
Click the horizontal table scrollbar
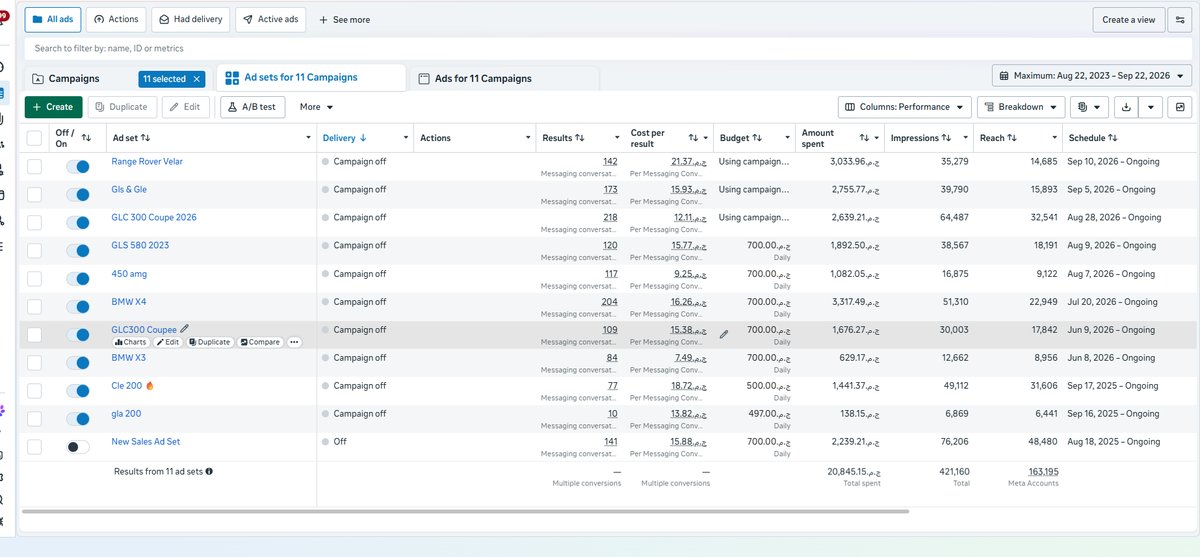465,511
